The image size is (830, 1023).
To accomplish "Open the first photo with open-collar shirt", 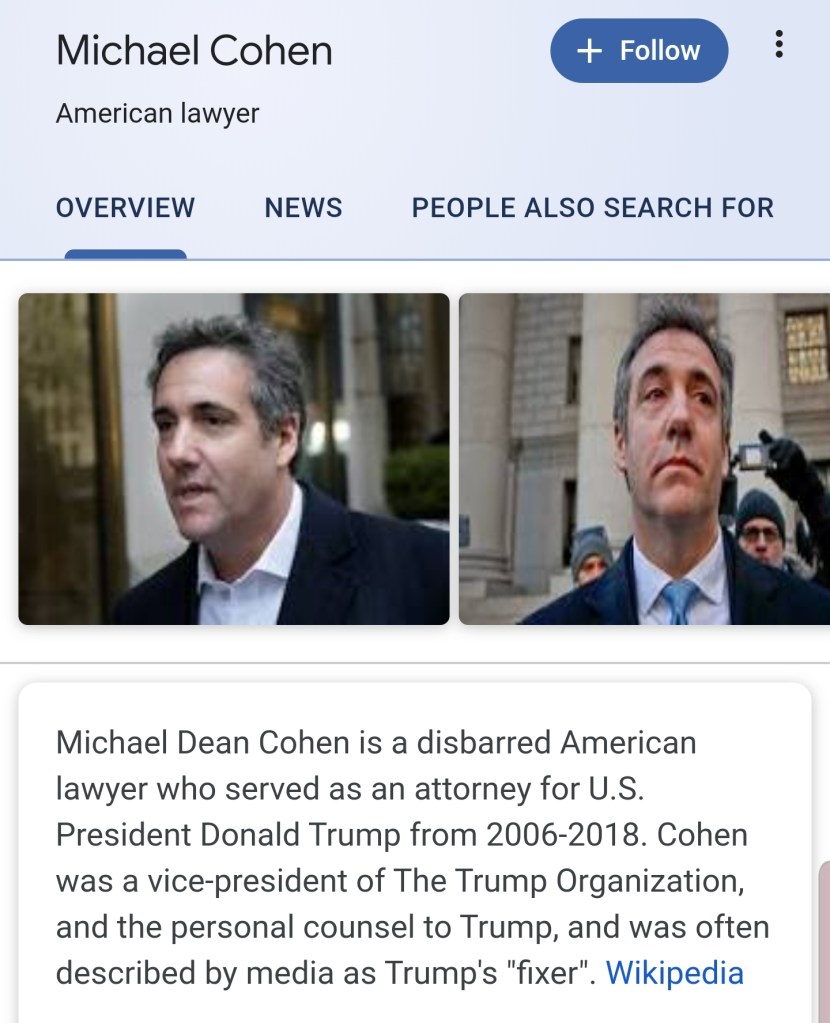I will [x=234, y=459].
